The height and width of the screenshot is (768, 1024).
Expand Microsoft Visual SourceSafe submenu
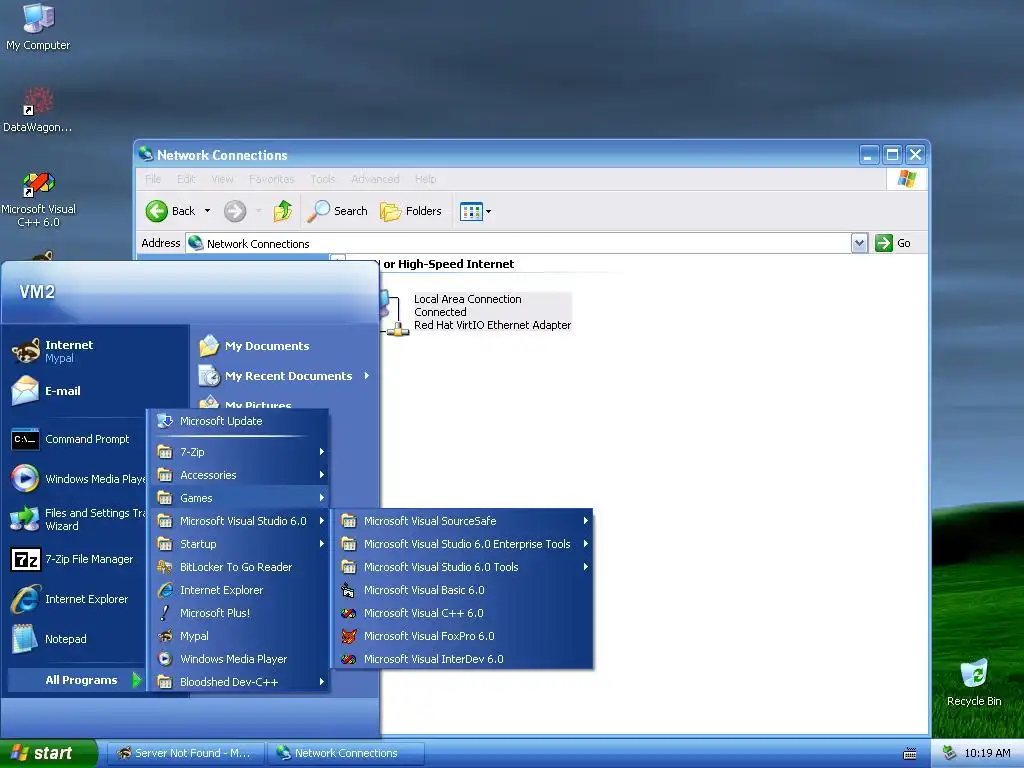[464, 520]
